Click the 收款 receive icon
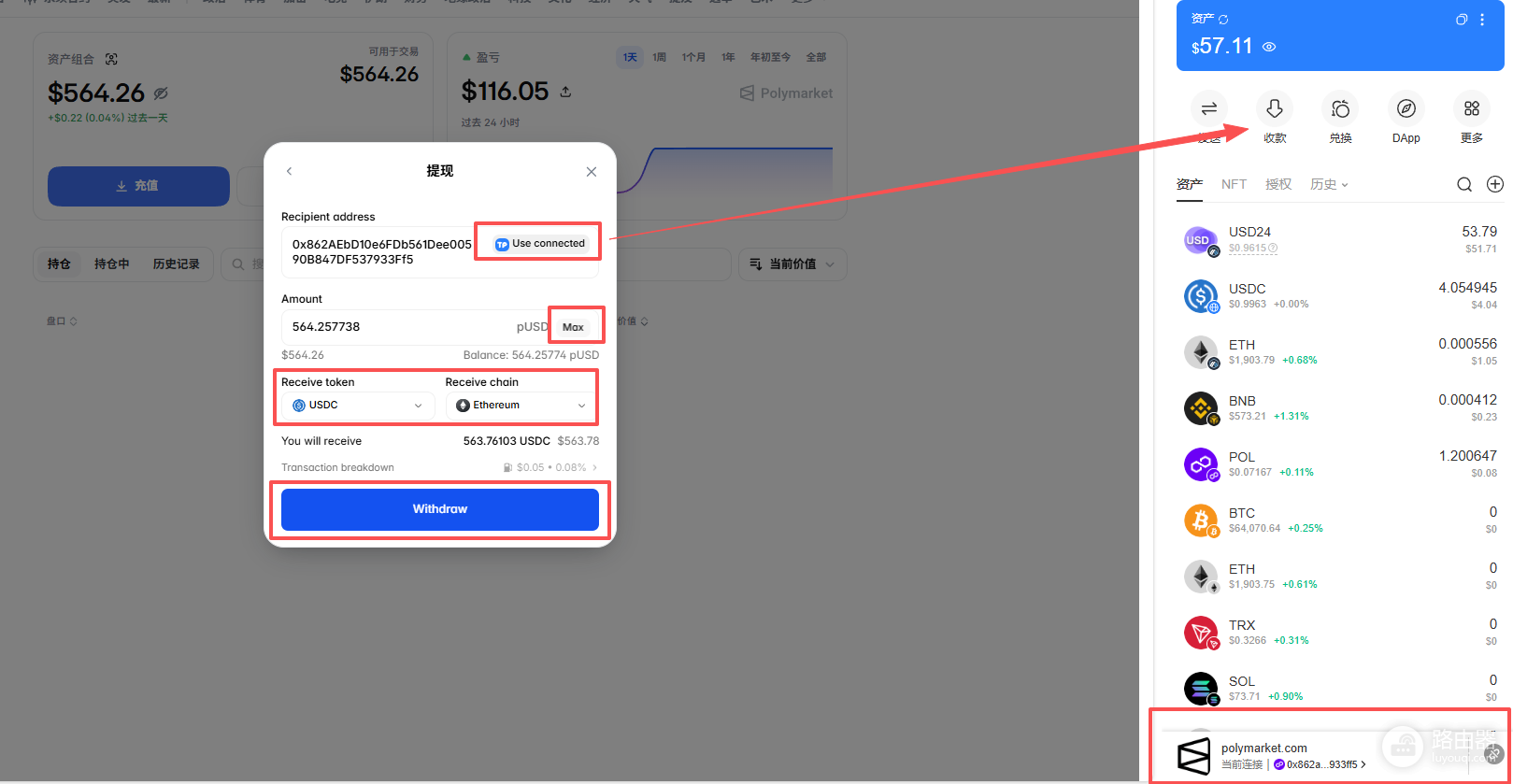 [1275, 109]
